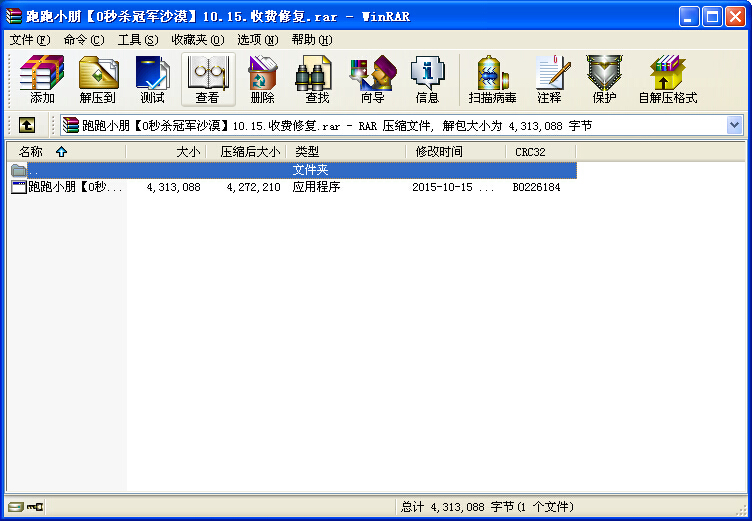Image resolution: width=752 pixels, height=521 pixels.
Task: Click the Scan Virus (扫描病毒) icon
Action: pos(493,79)
